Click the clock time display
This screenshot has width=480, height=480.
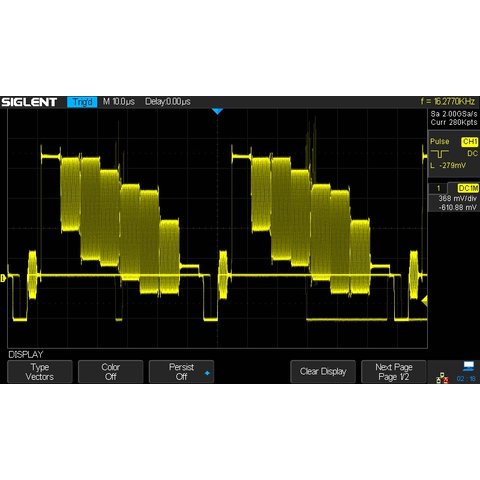(x=466, y=379)
